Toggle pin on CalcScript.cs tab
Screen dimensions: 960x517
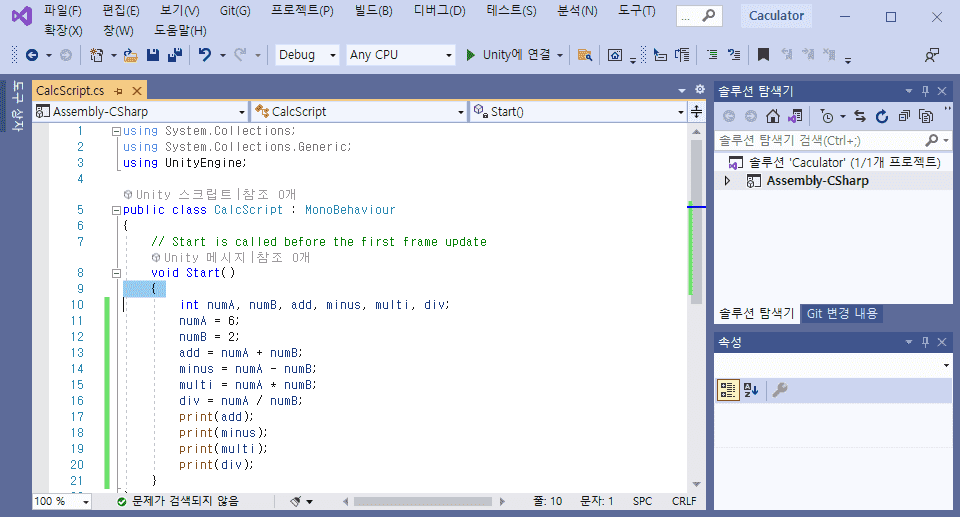(x=118, y=90)
